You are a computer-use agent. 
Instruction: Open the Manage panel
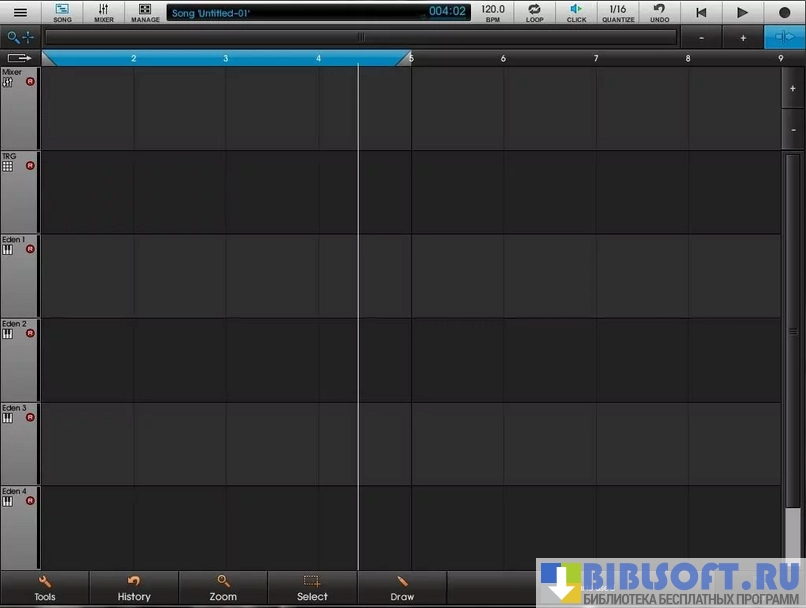[145, 13]
